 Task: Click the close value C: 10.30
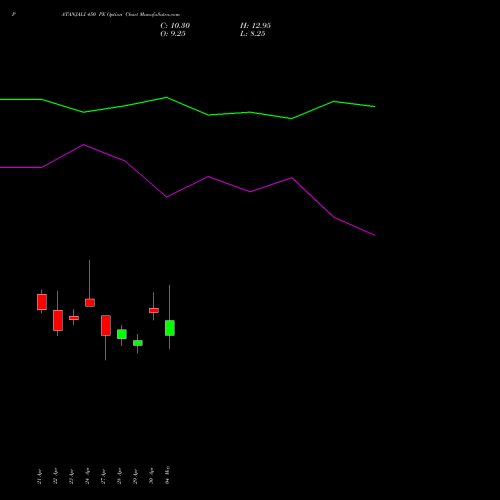point(175,26)
